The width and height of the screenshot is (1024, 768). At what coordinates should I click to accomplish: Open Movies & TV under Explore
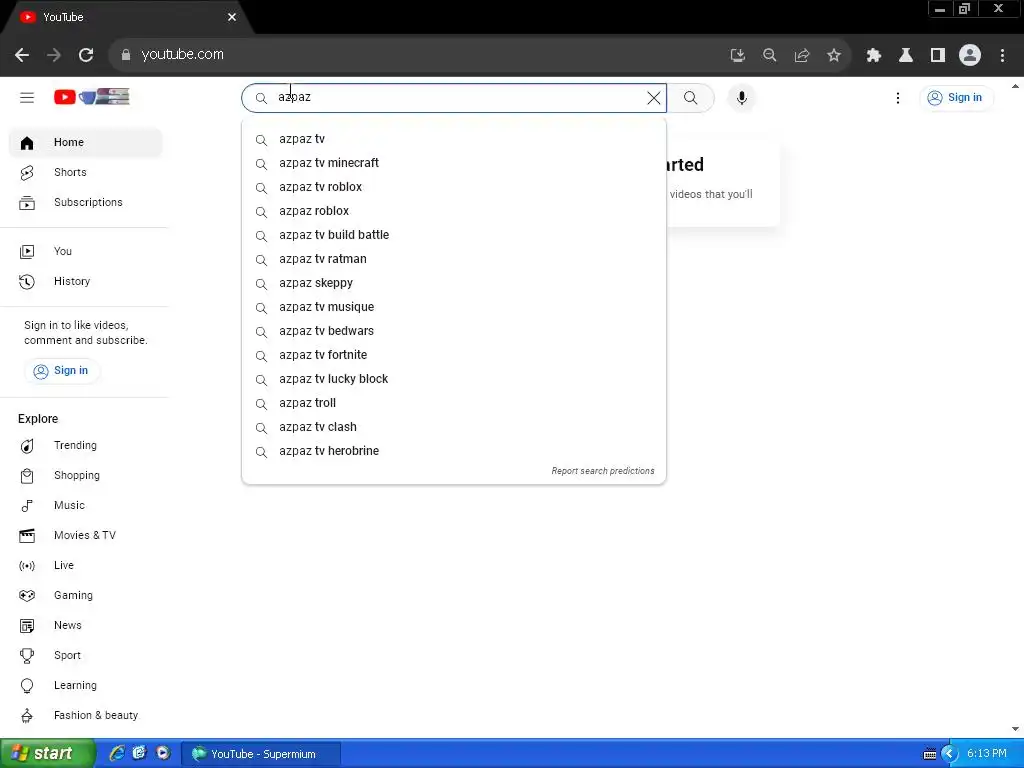[x=86, y=536]
